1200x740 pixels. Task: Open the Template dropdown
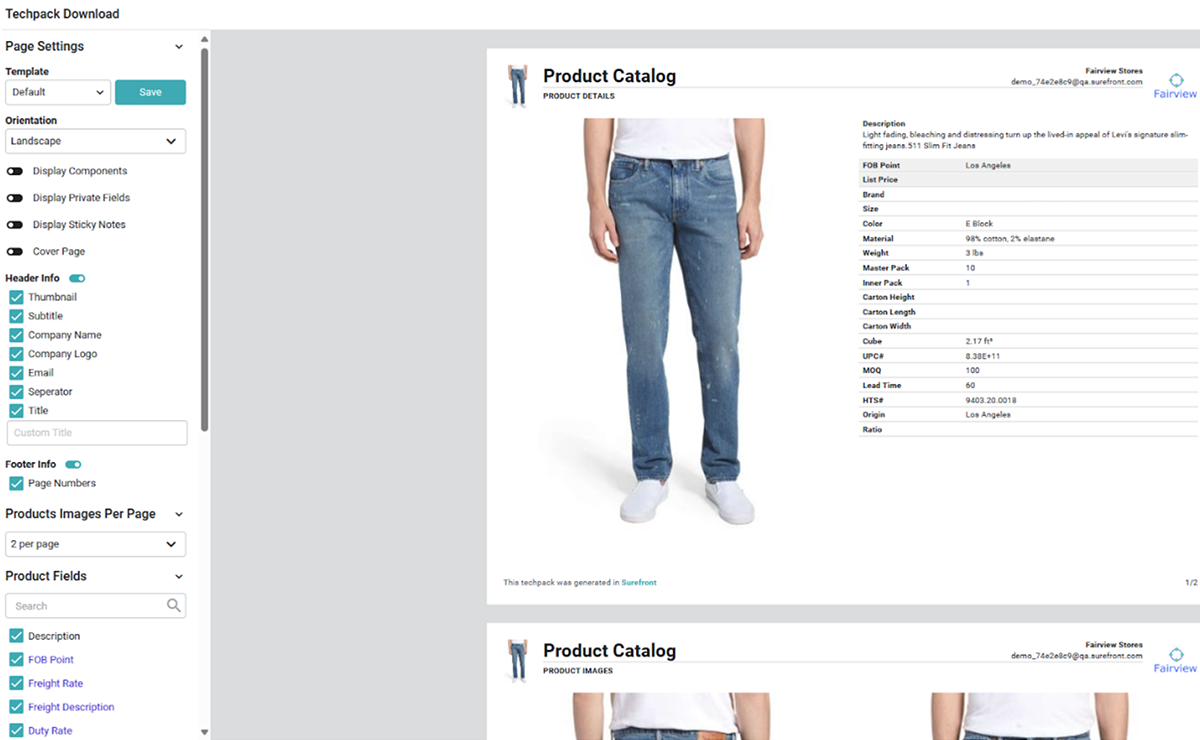click(57, 92)
